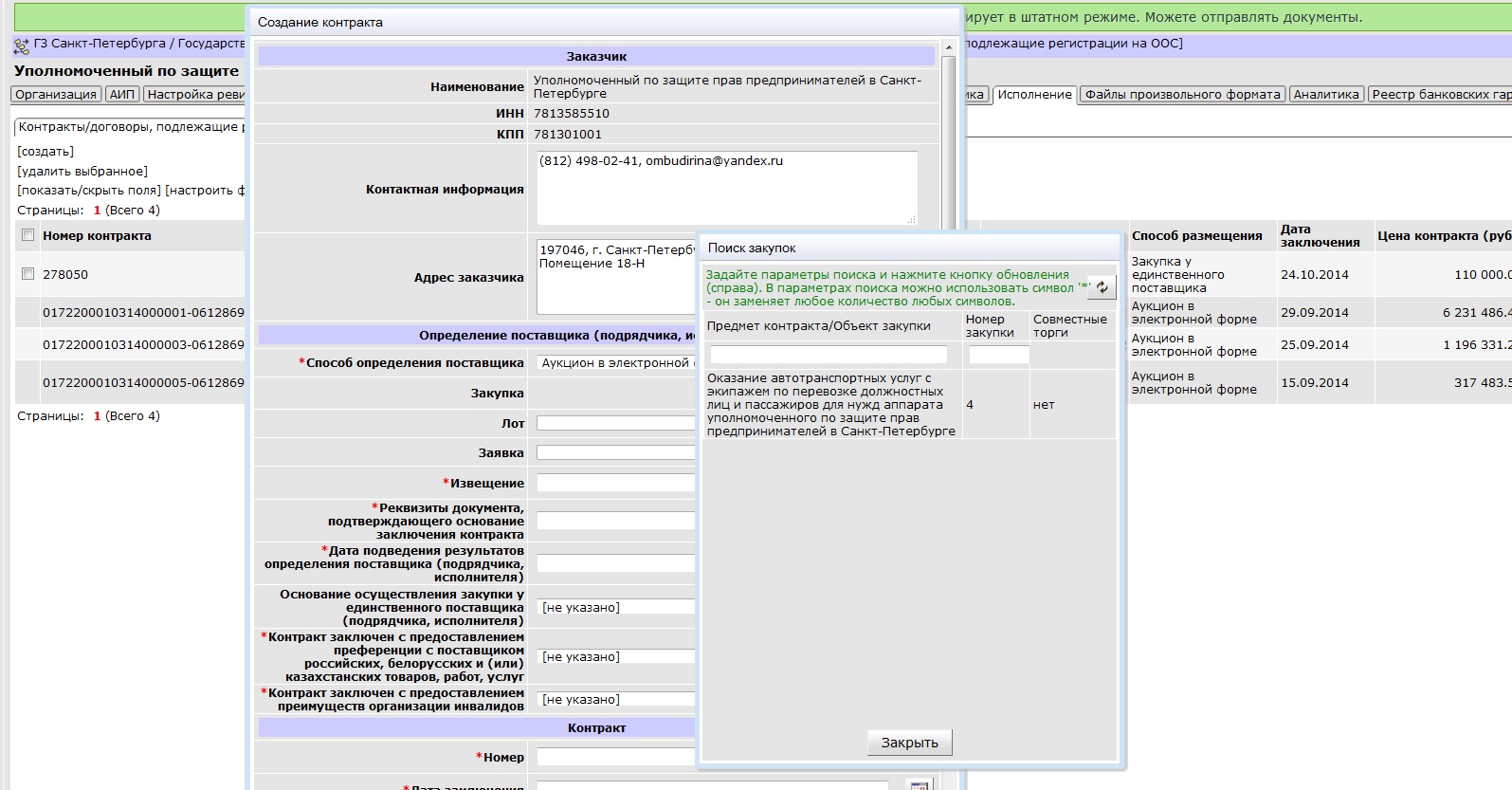The width and height of the screenshot is (1512, 790).
Task: Click the КПП value 781301001
Action: tap(568, 135)
